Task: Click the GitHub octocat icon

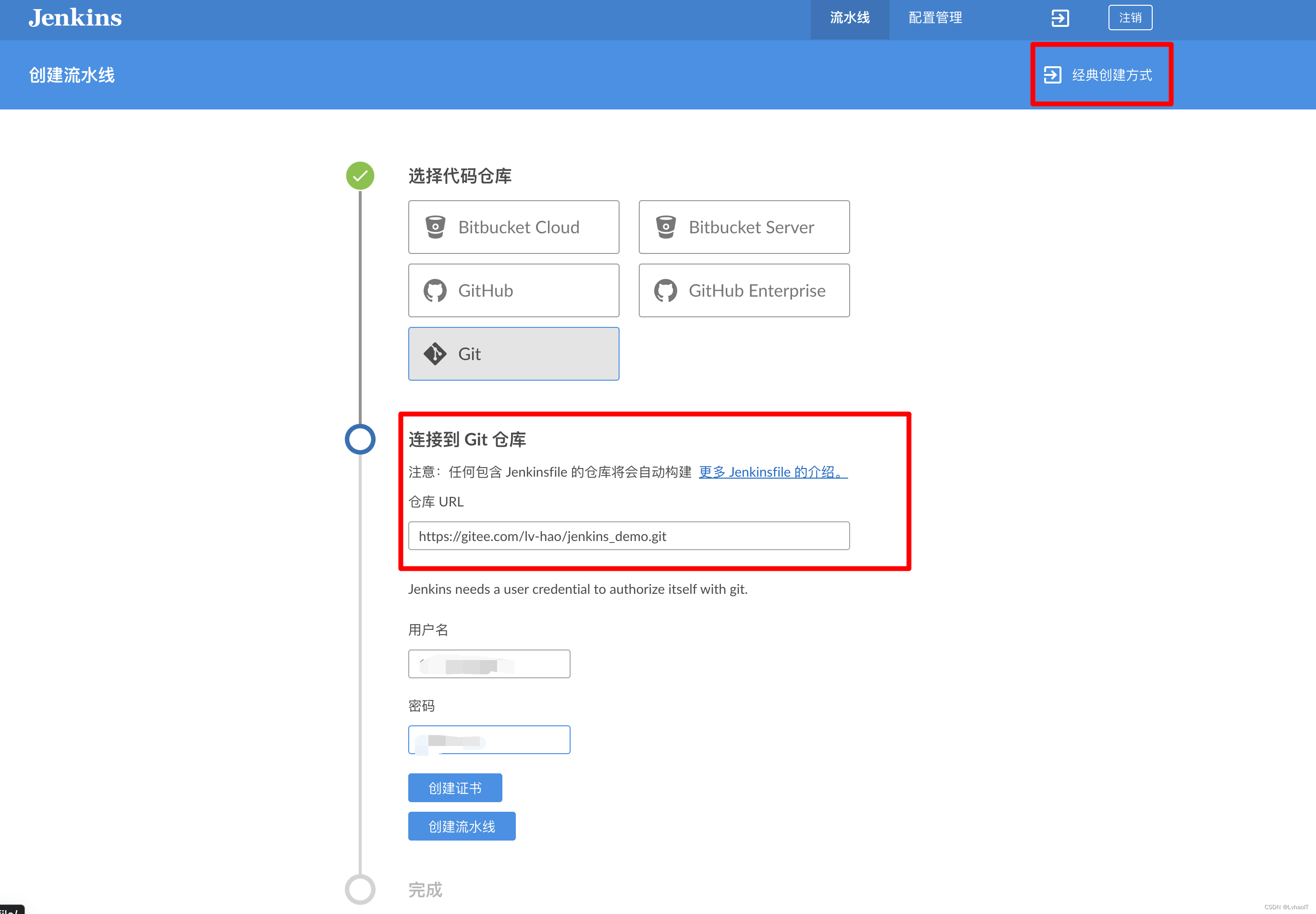Action: (x=435, y=290)
